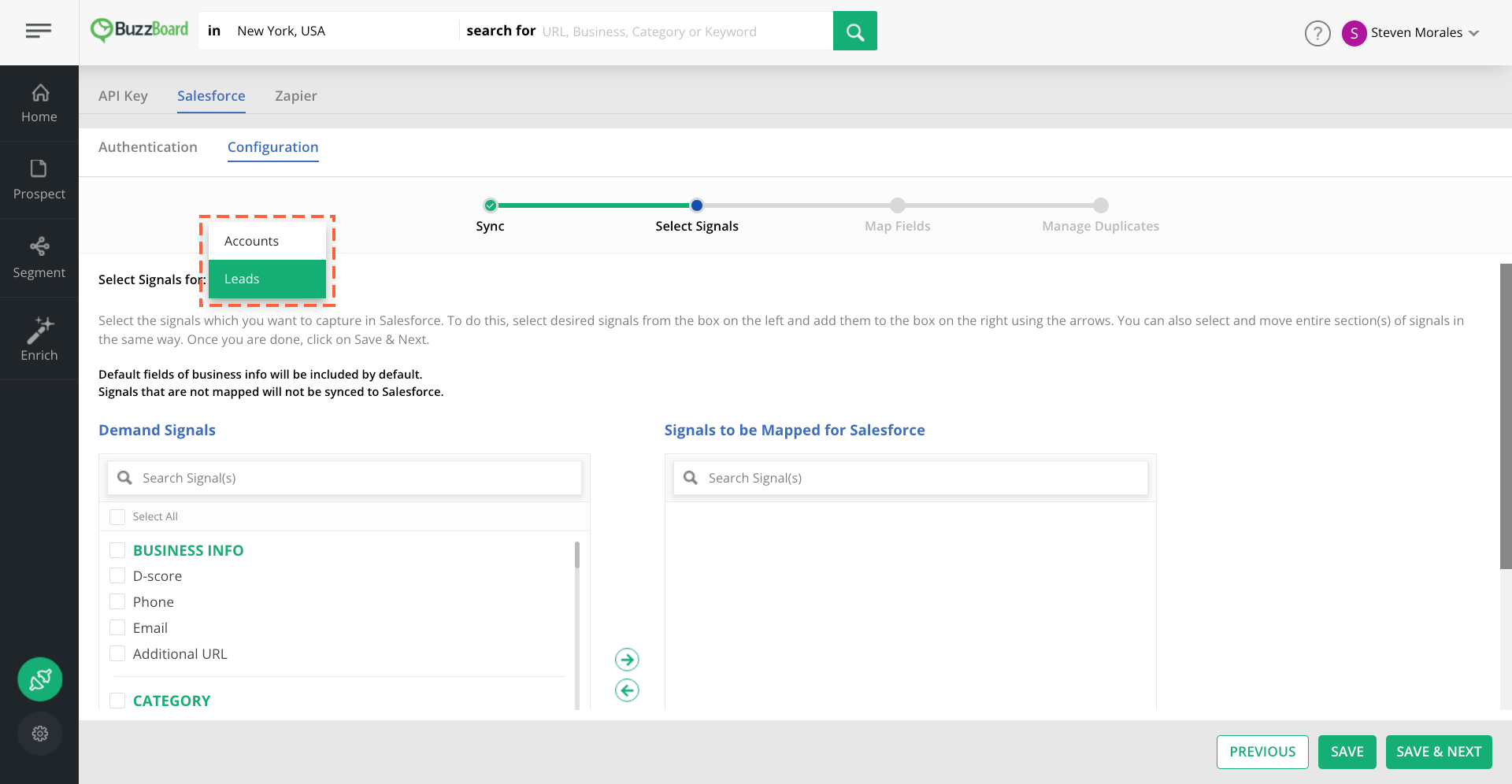Switch to the Salesforce tab
Image resolution: width=1512 pixels, height=784 pixels.
[x=211, y=96]
